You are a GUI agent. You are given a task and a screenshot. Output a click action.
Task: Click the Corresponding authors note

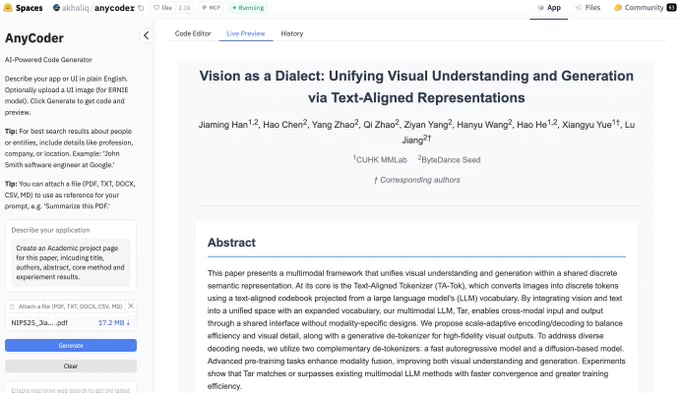tap(417, 180)
